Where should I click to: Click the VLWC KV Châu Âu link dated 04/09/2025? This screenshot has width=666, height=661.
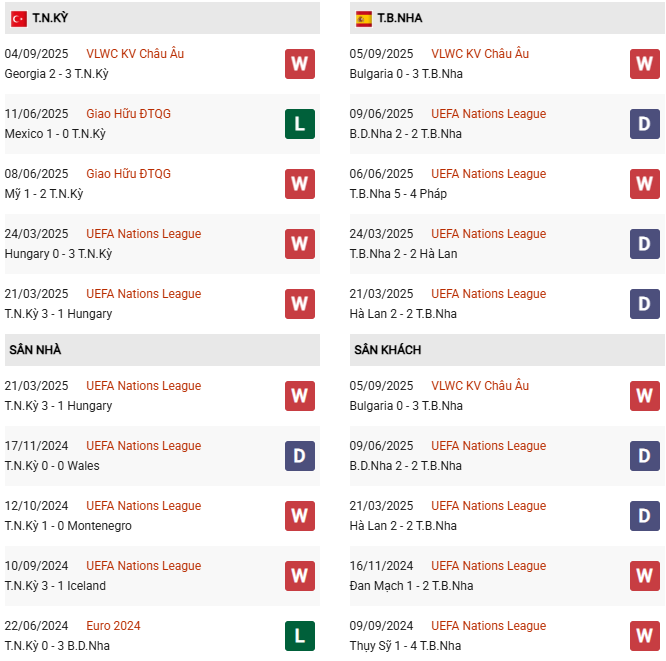point(135,54)
